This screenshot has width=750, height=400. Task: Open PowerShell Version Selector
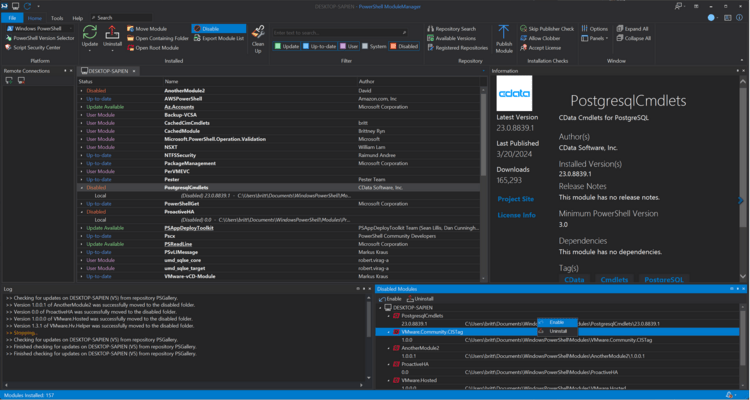click(x=40, y=38)
